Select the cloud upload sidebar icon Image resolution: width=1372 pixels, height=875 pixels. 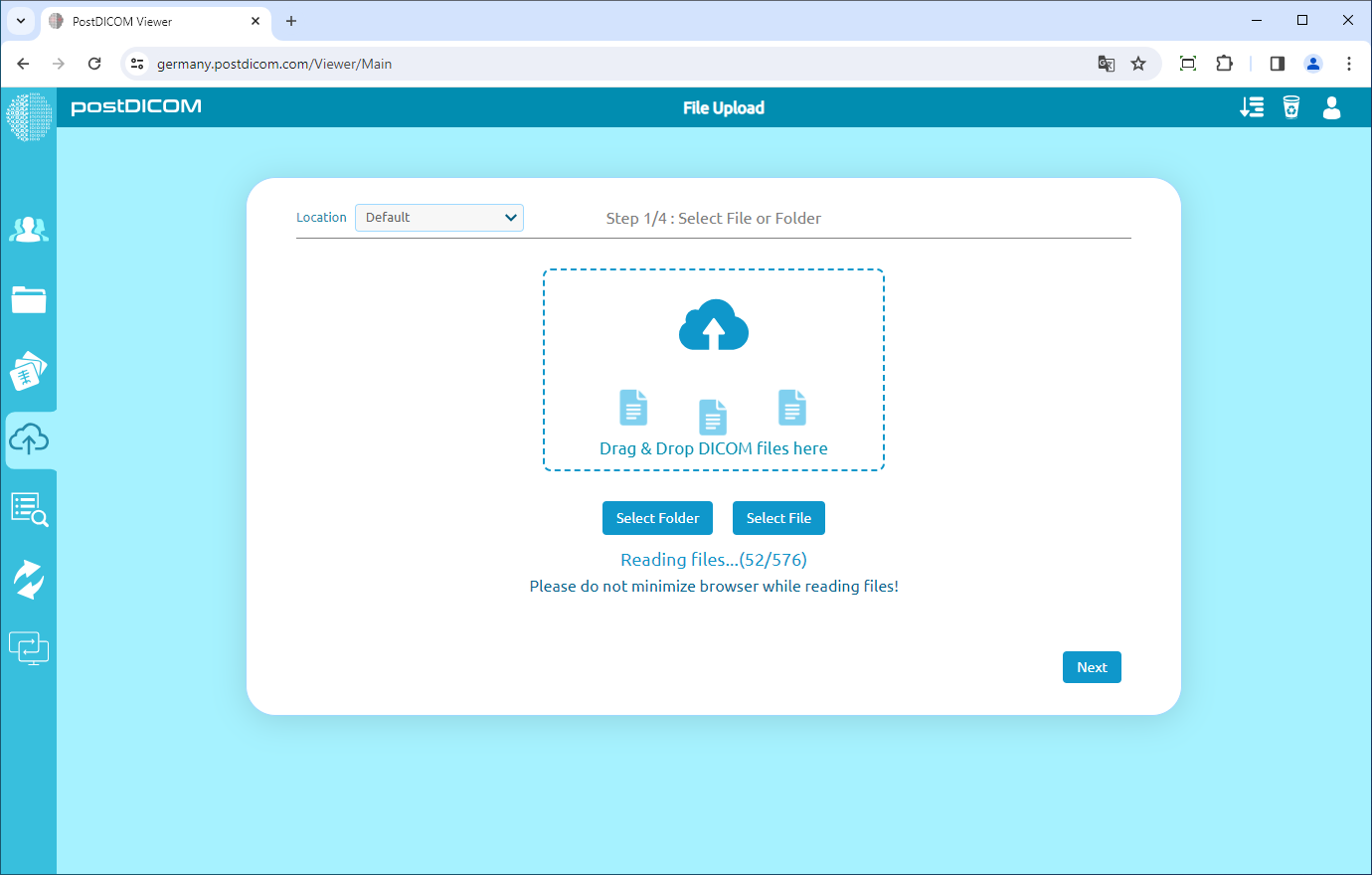click(x=29, y=439)
